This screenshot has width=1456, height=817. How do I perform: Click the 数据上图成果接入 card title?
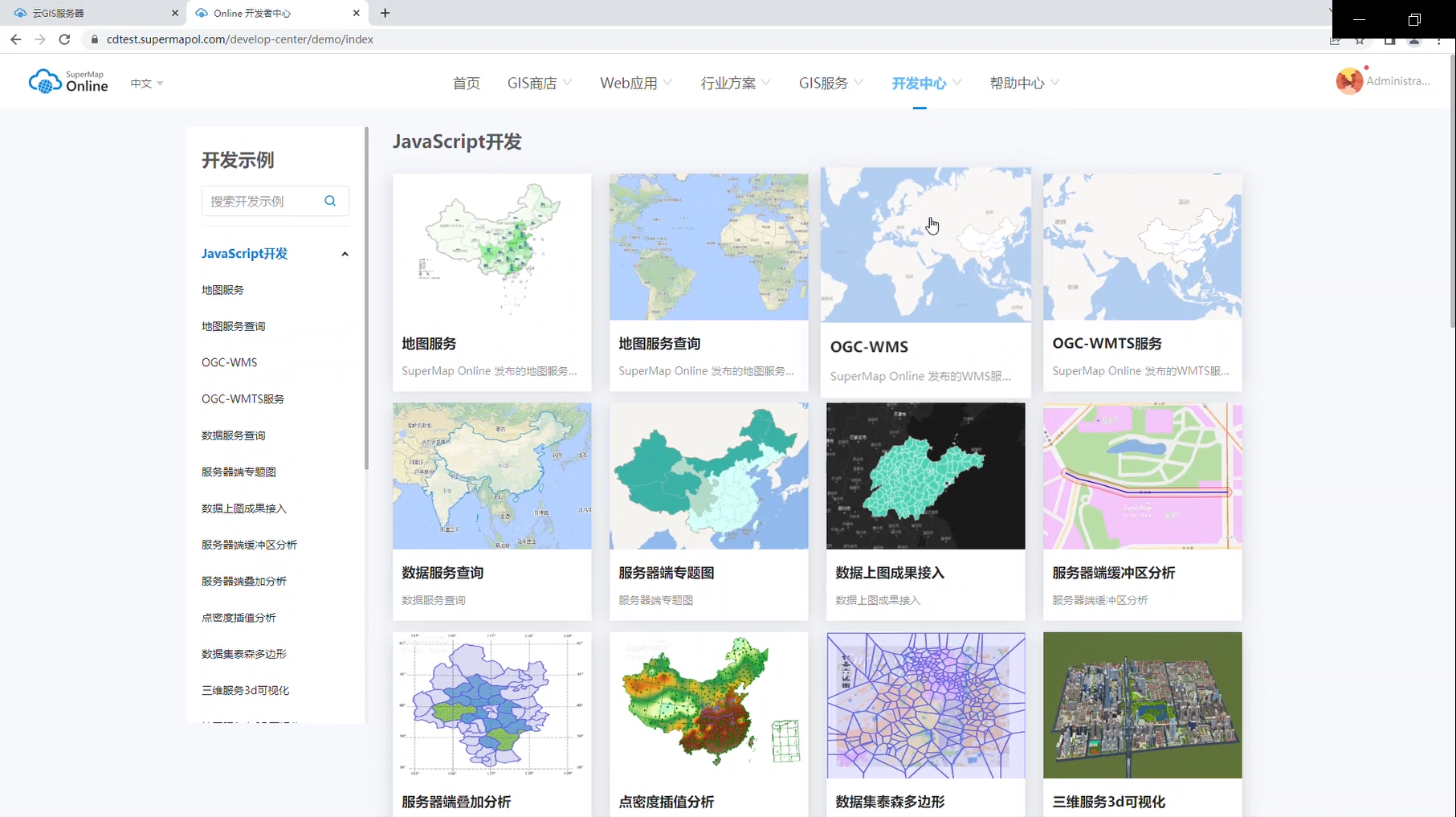pyautogui.click(x=890, y=573)
